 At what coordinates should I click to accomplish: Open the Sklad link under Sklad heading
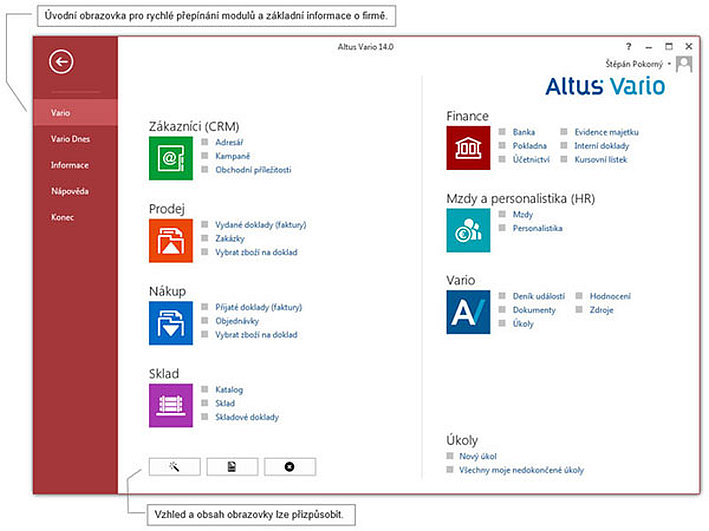(225, 403)
